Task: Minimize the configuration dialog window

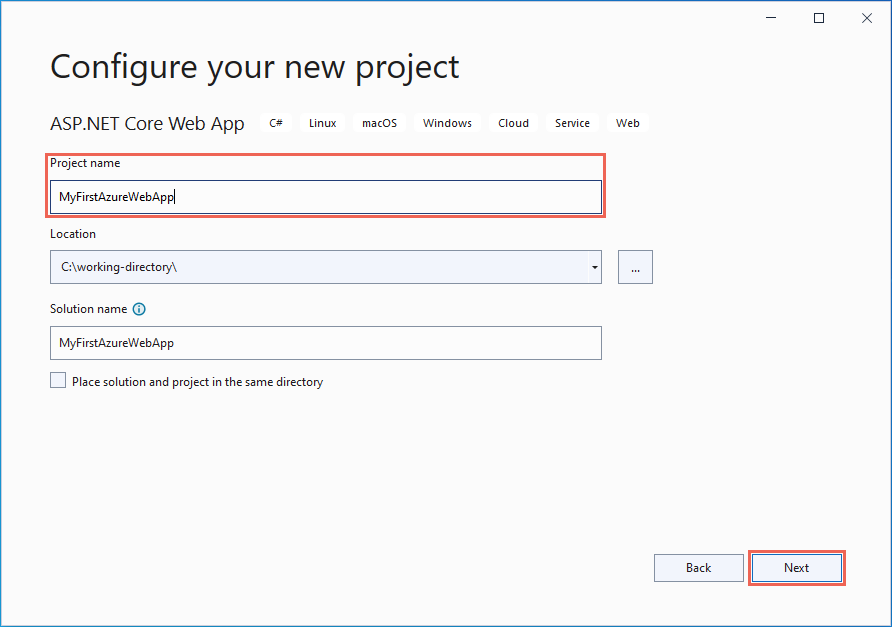Action: (773, 18)
